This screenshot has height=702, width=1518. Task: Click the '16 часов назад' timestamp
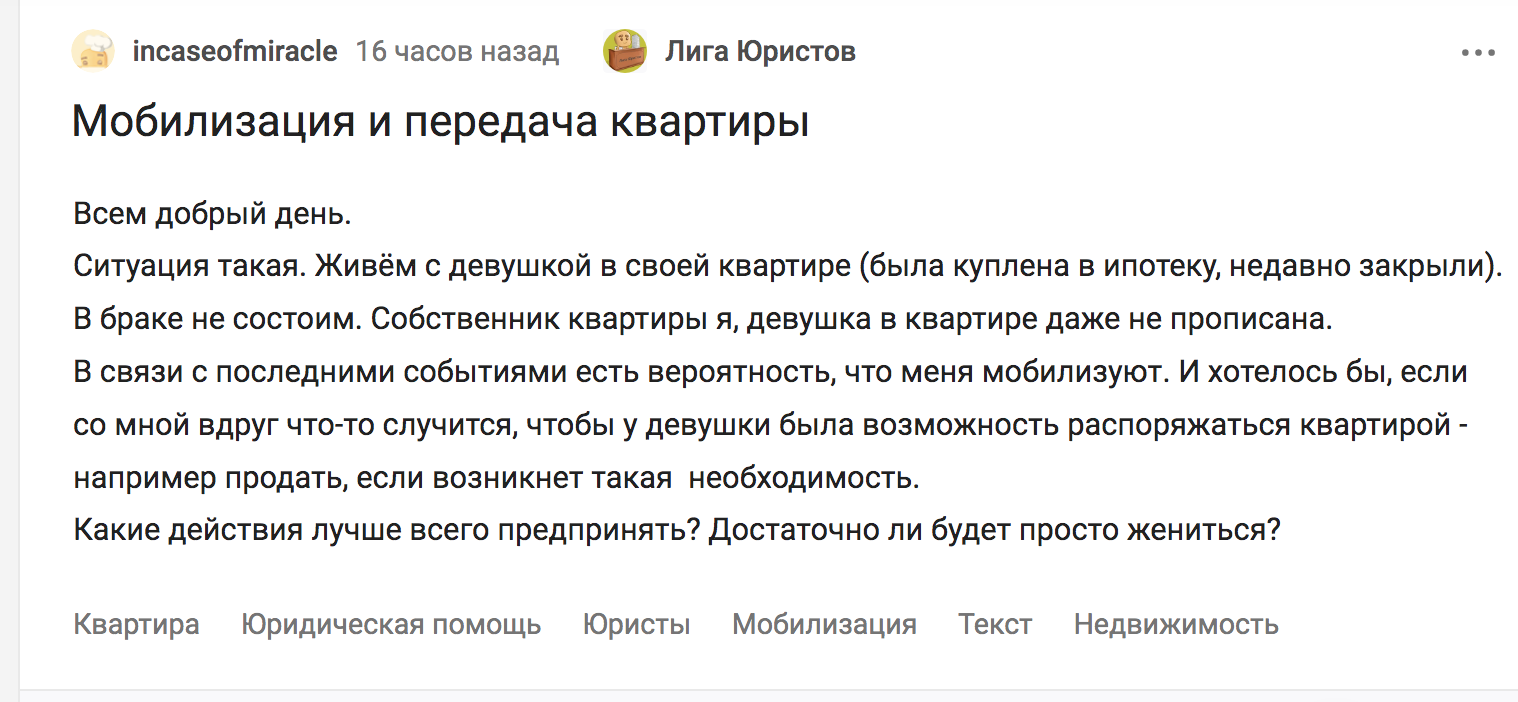457,51
